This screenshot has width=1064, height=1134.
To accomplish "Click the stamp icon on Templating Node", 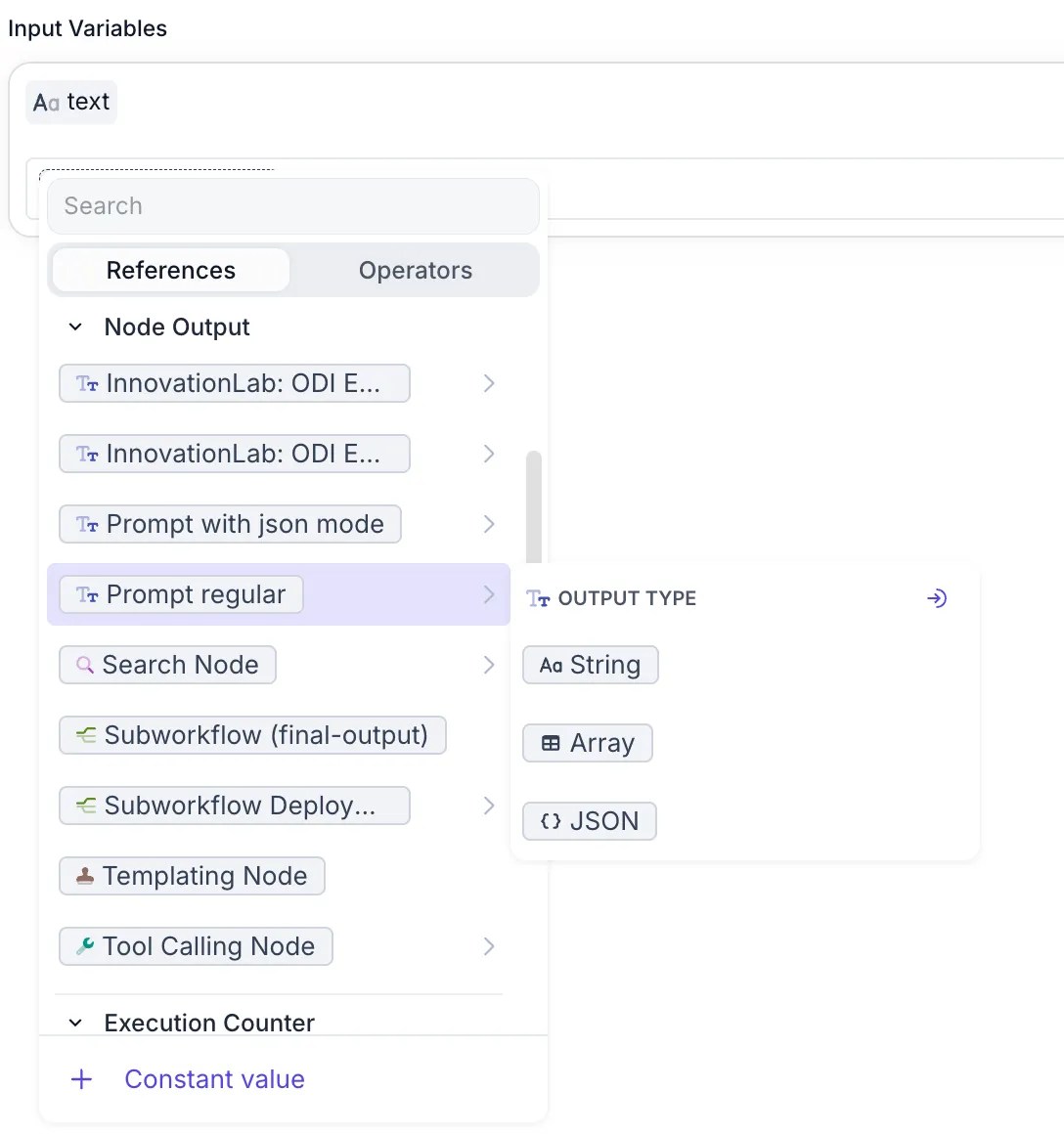I will tap(85, 876).
